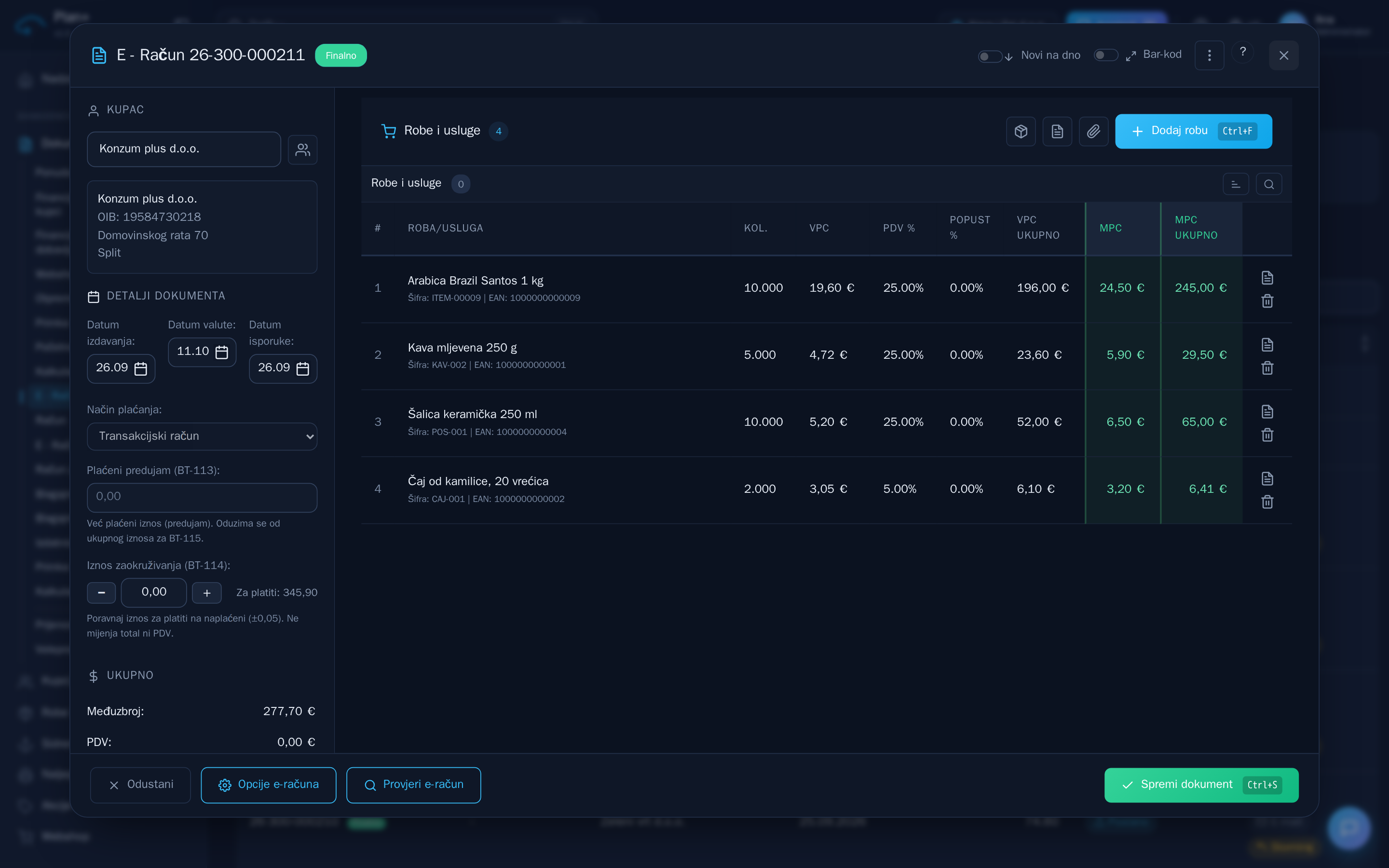Open the three-dot more options menu
This screenshot has width=1389, height=868.
(1210, 55)
